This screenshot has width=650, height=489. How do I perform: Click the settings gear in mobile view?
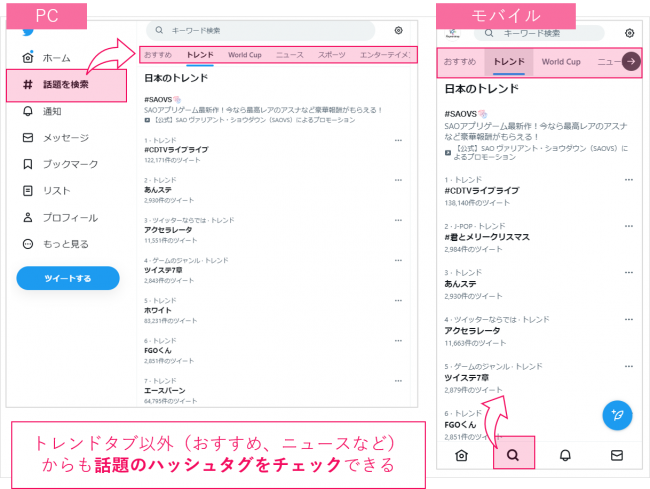point(629,33)
